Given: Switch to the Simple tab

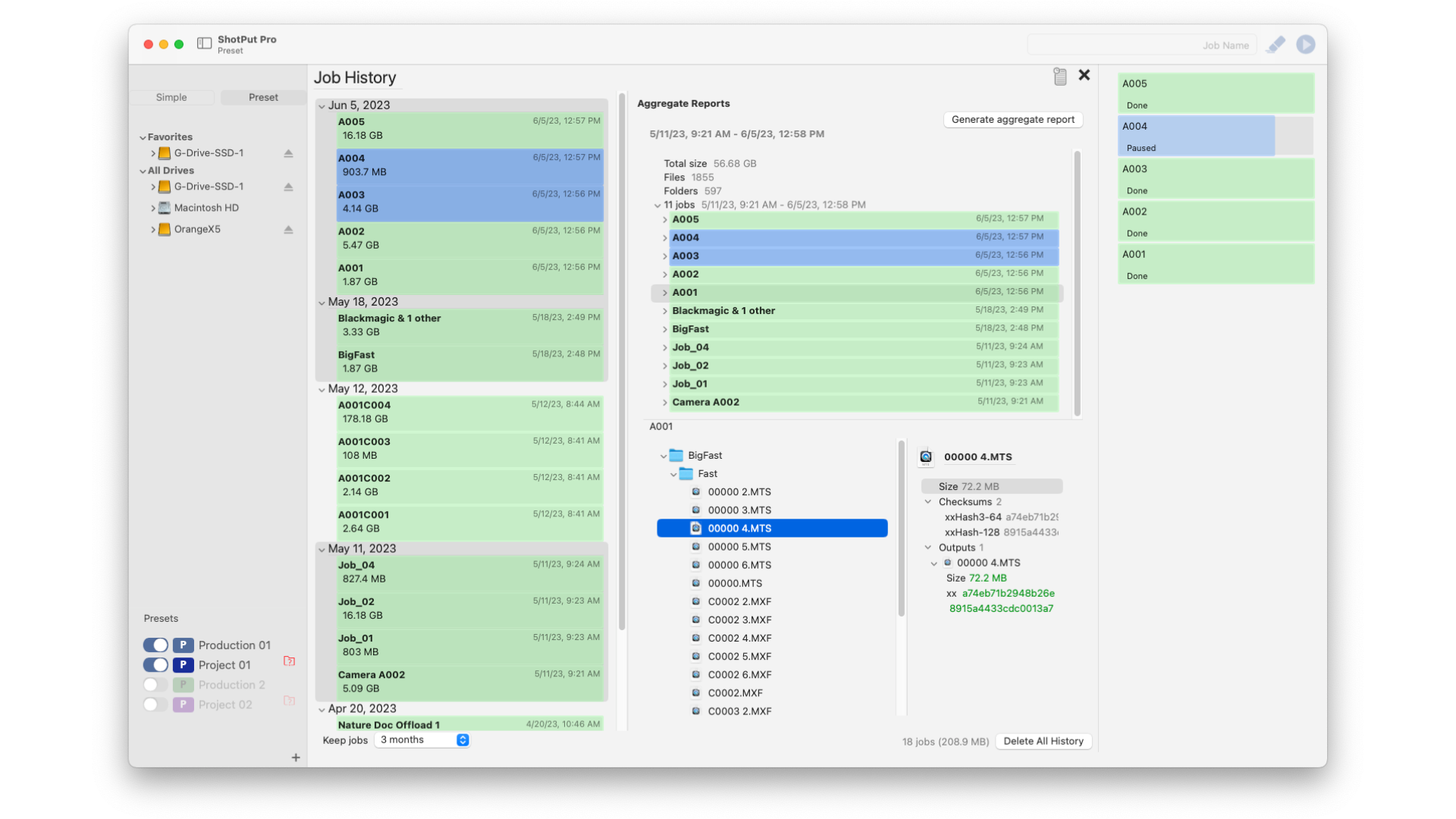Looking at the screenshot, I should pyautogui.click(x=171, y=97).
